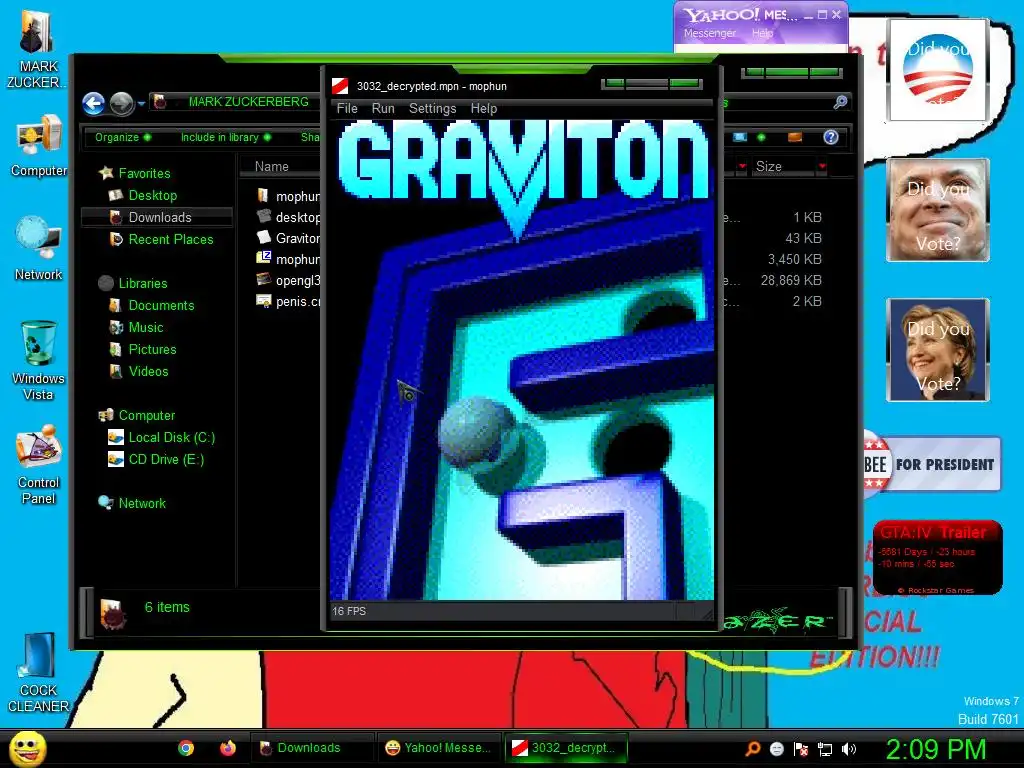Open the smiley face Start button
The width and height of the screenshot is (1024, 768).
tap(27, 748)
